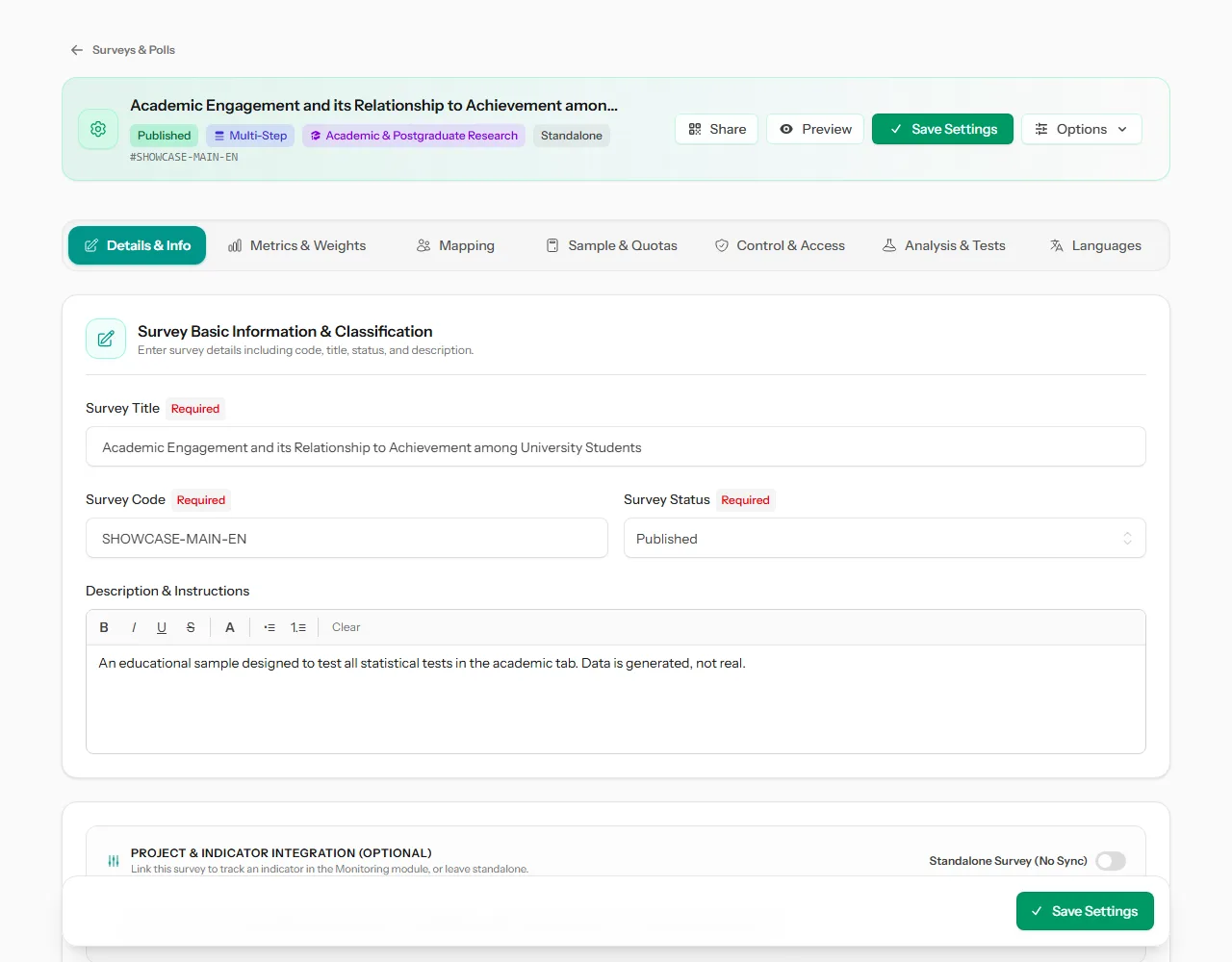
Task: Toggle strikethrough formatting
Action: [x=191, y=627]
